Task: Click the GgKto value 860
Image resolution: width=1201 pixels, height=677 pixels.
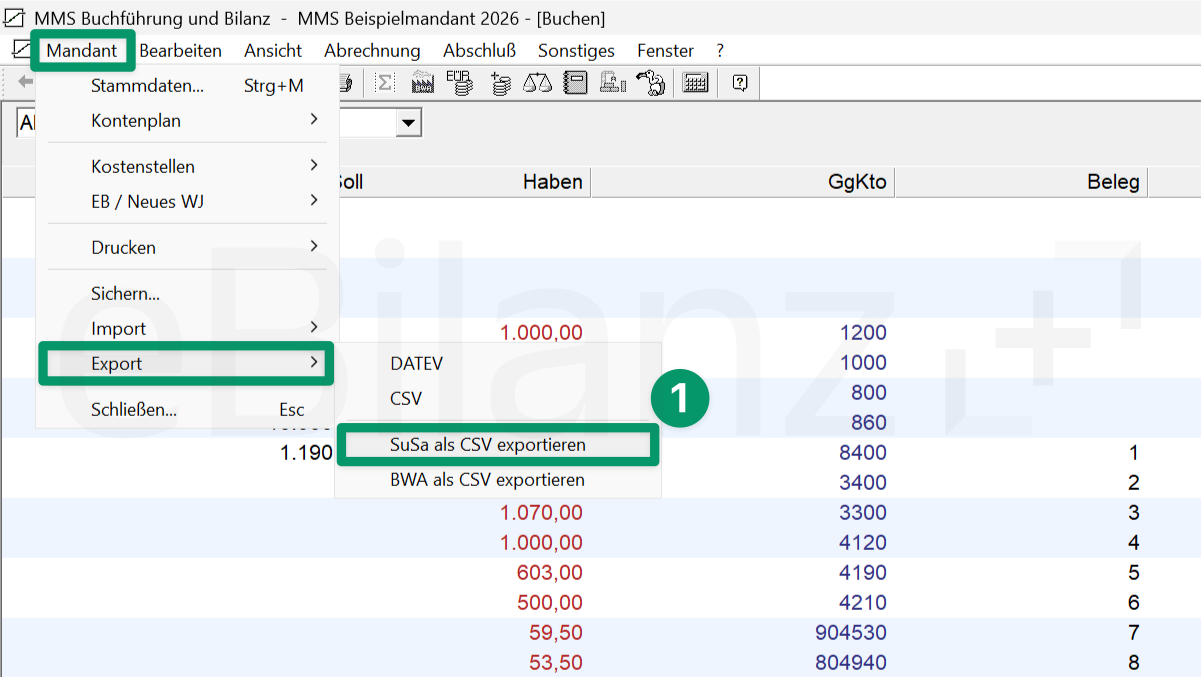Action: tap(869, 423)
